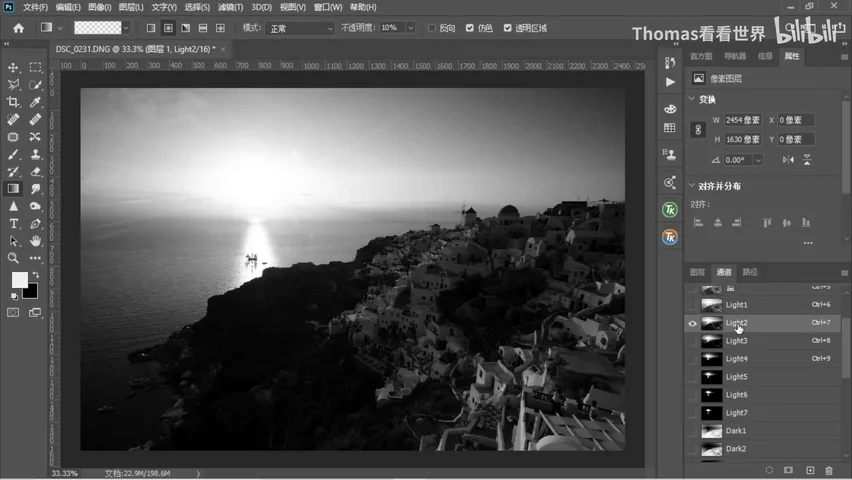The height and width of the screenshot is (480, 852).
Task: Load channel as selection
Action: point(769,470)
